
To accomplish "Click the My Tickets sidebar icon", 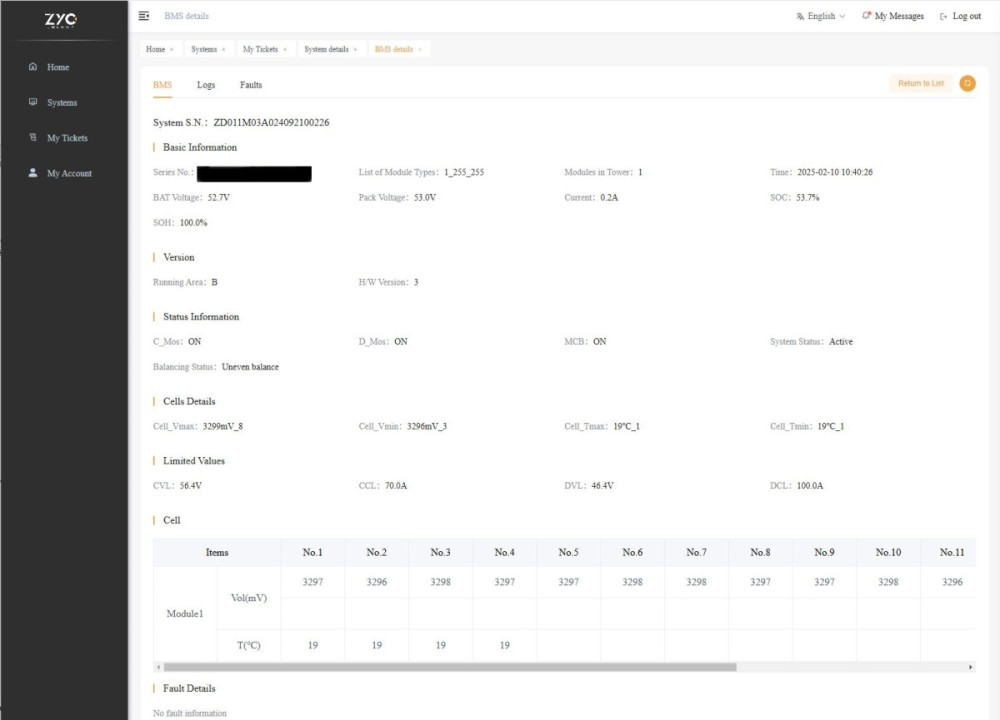I will click(33, 138).
